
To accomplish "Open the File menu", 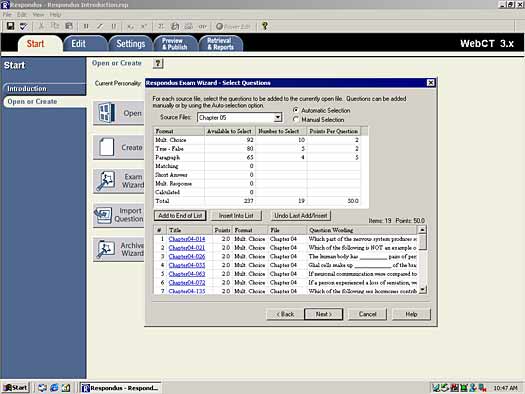I will [x=7, y=14].
